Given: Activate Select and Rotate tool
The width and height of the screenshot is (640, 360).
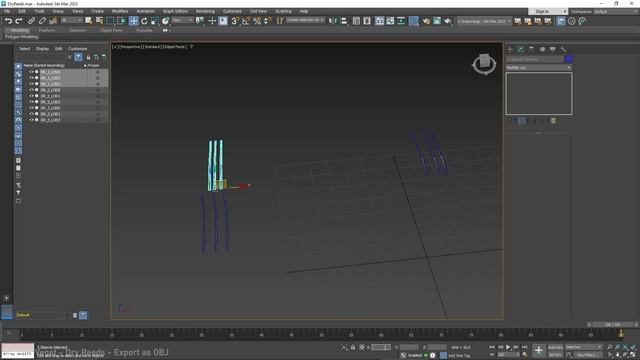Looking at the screenshot, I should (144, 21).
